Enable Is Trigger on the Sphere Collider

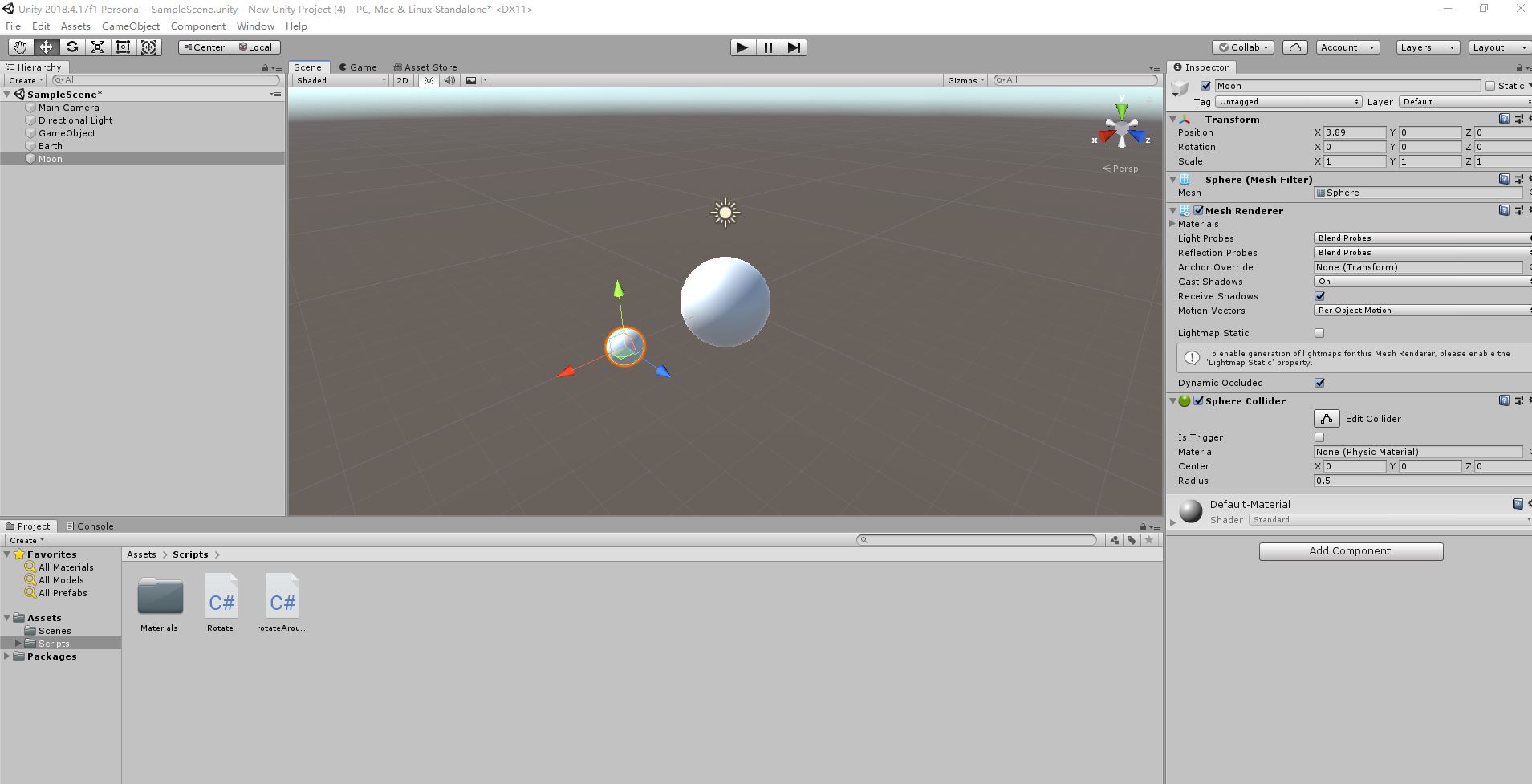coord(1320,437)
